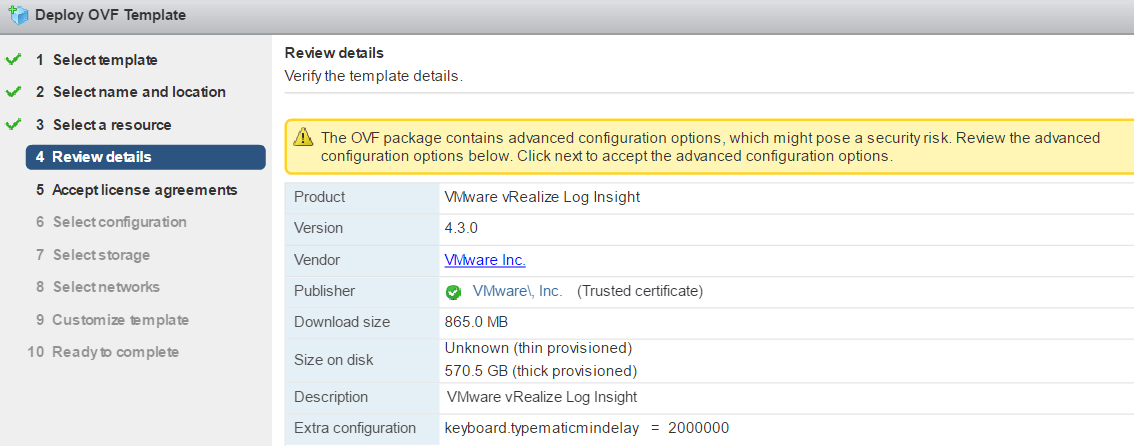Go to step 2 Select name and location
Screen dimensions: 1134x446
[131, 93]
